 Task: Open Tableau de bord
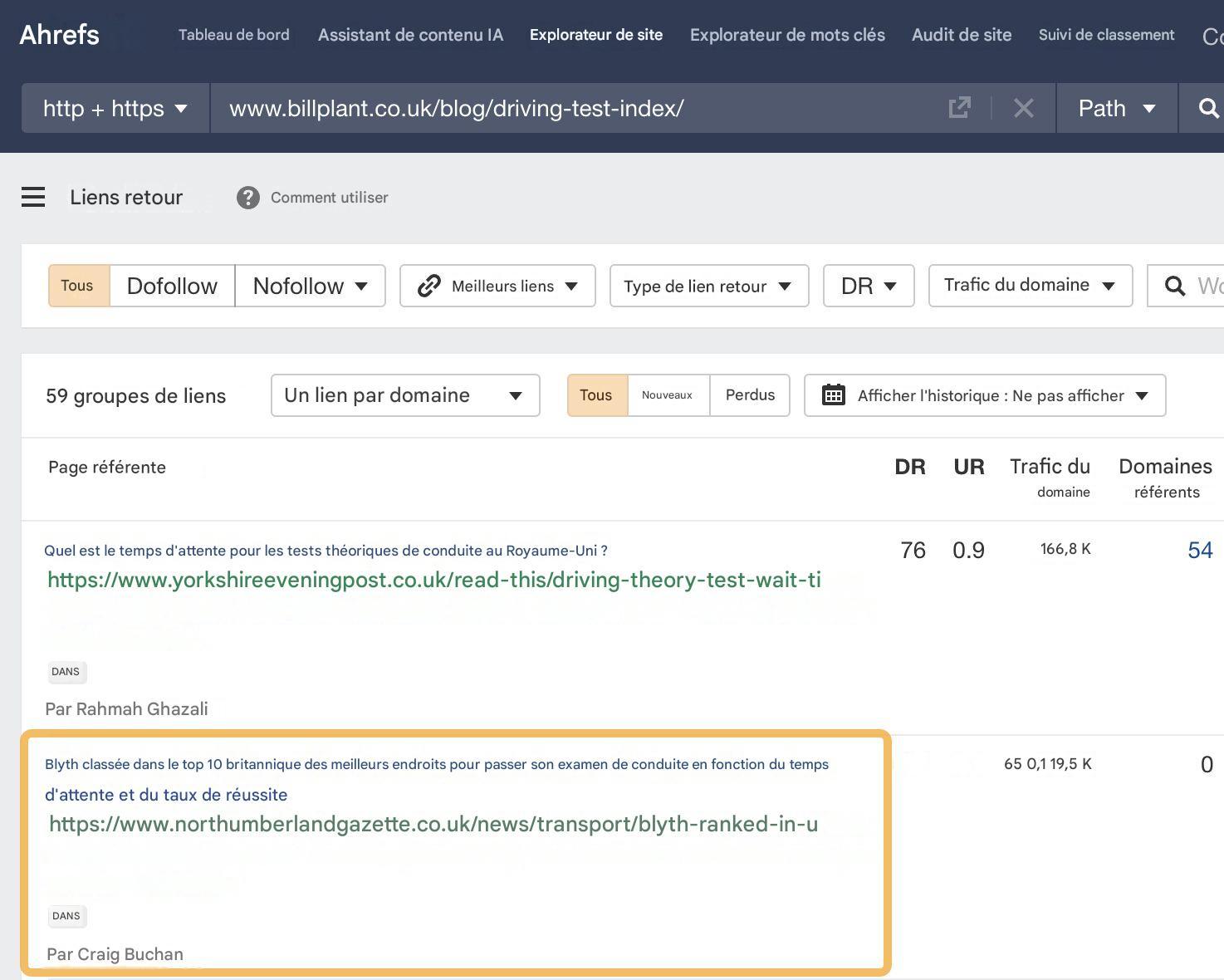(x=233, y=35)
